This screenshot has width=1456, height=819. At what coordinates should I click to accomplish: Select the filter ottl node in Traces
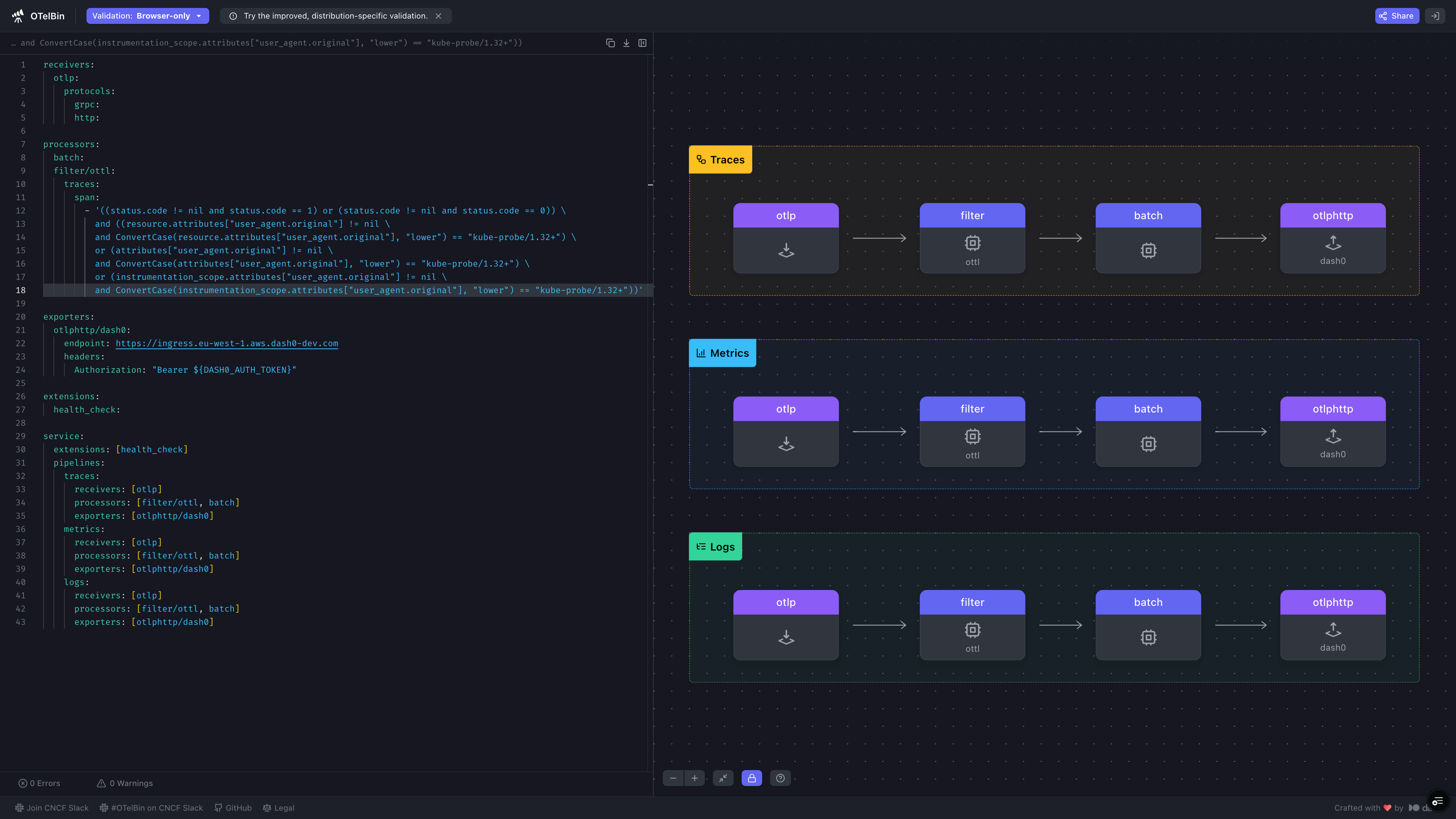[x=972, y=238]
